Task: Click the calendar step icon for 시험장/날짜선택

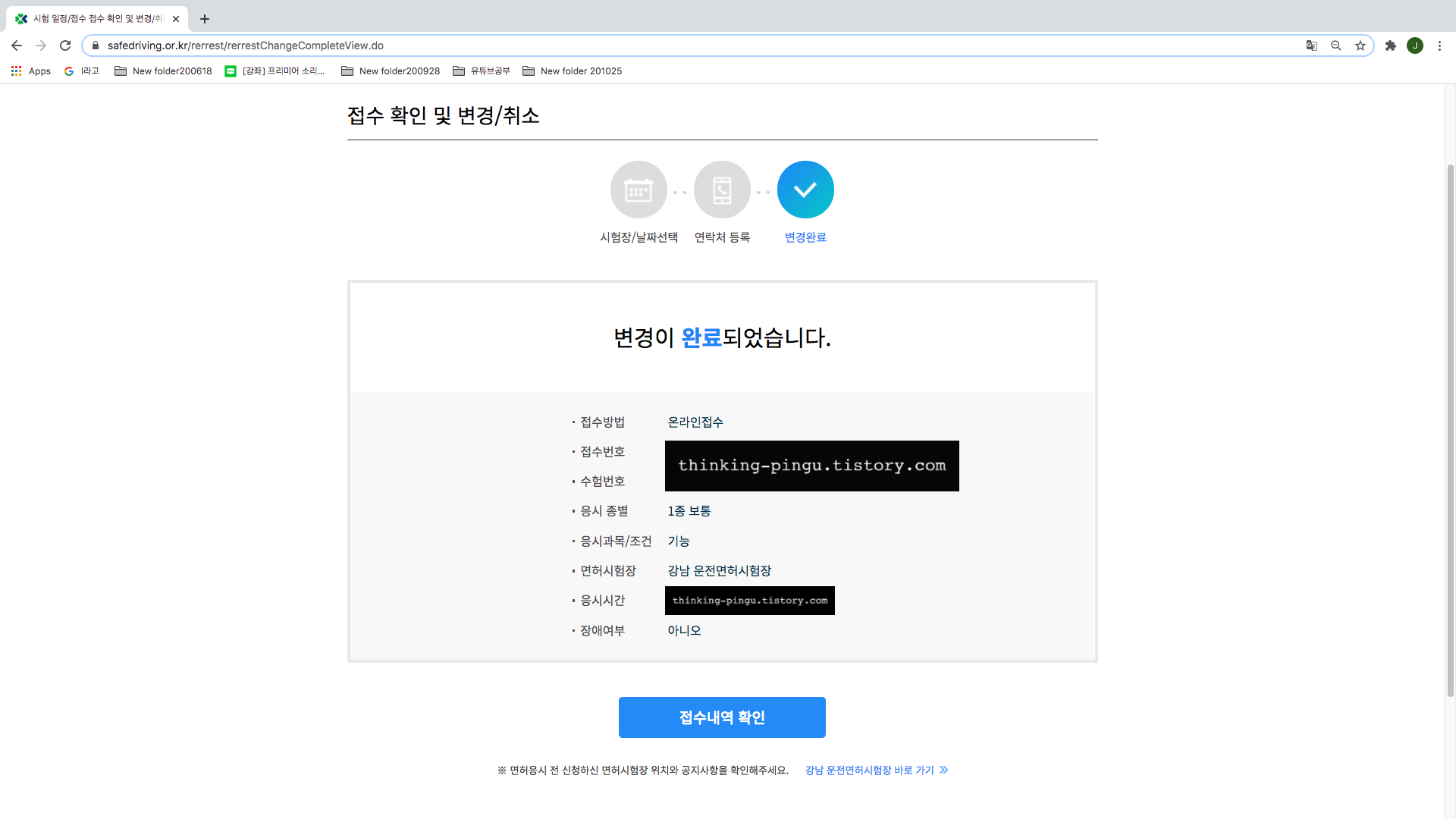Action: click(x=639, y=190)
